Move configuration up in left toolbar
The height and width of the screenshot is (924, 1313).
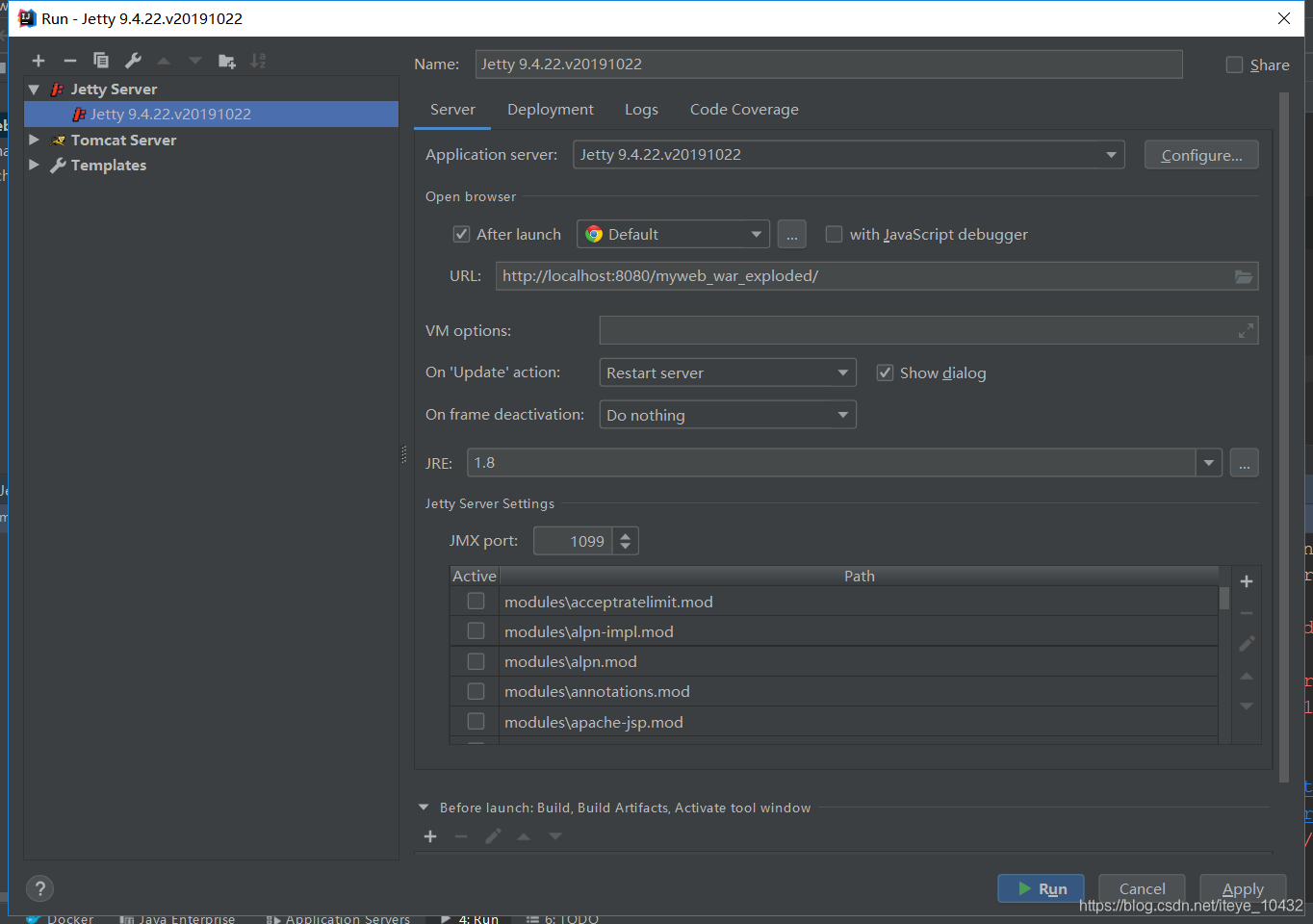point(164,61)
